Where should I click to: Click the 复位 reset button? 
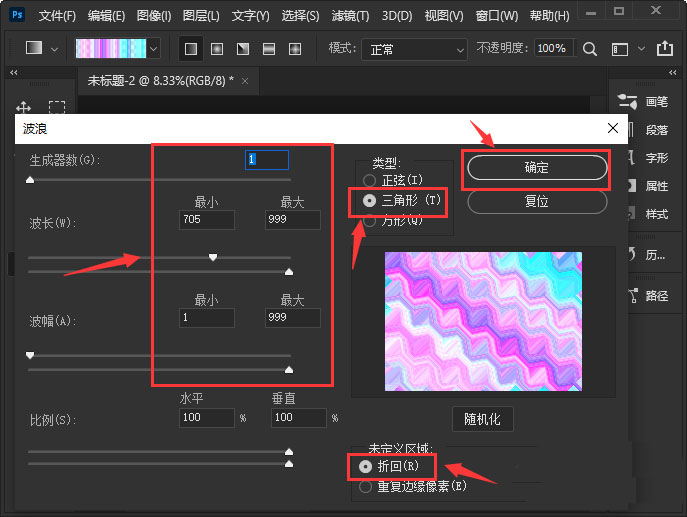click(537, 202)
